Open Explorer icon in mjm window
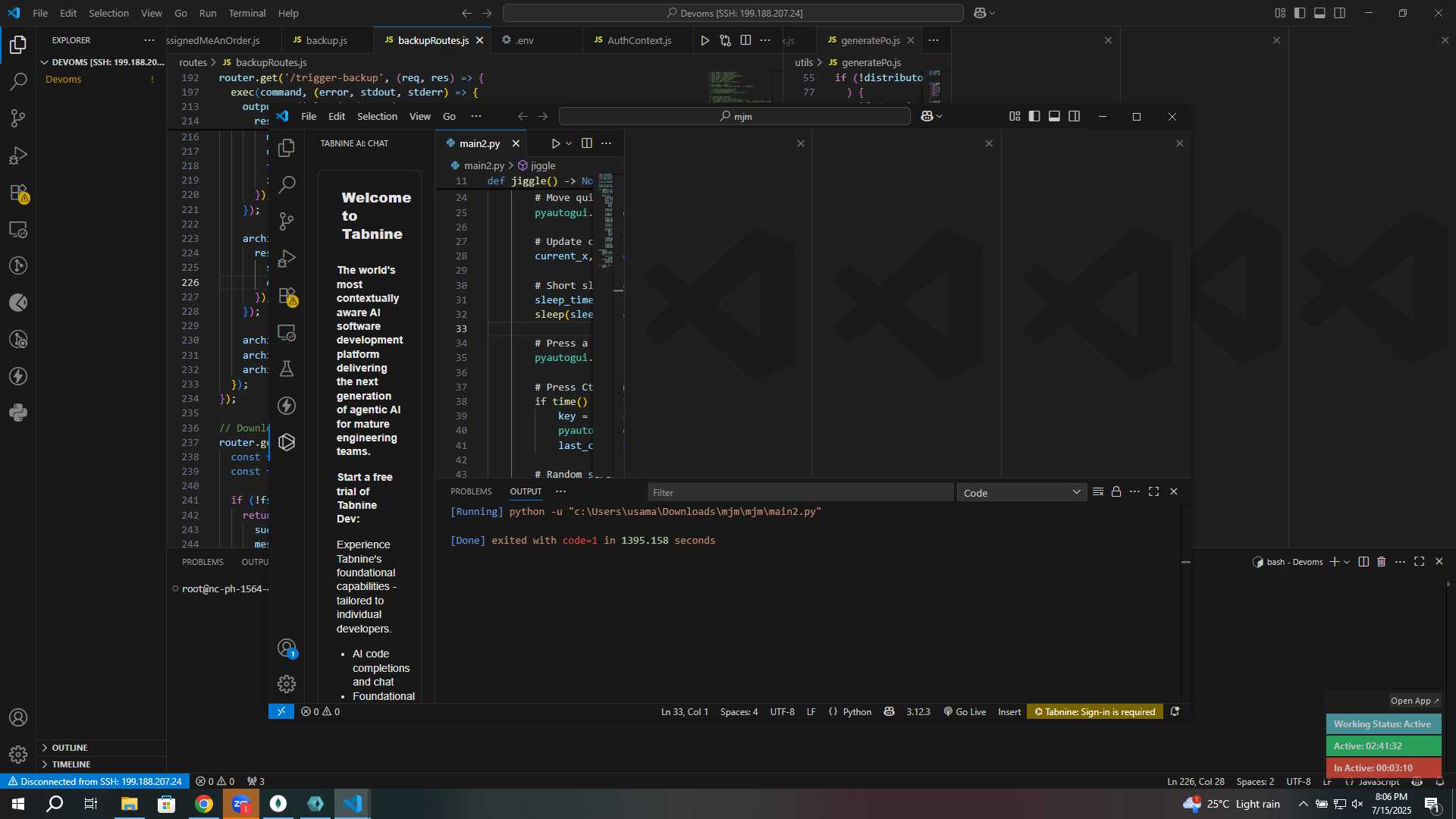Image resolution: width=1456 pixels, height=819 pixels. (287, 148)
